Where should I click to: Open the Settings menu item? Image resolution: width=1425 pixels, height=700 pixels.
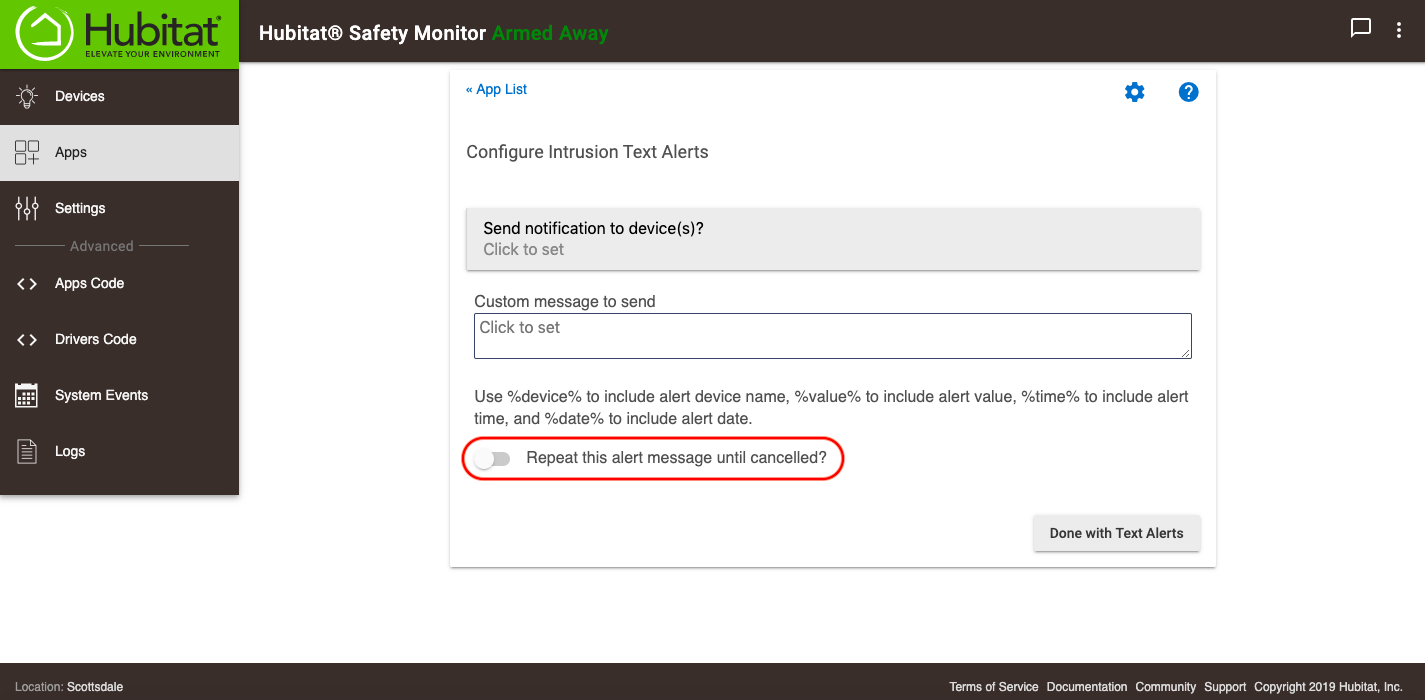(120, 208)
